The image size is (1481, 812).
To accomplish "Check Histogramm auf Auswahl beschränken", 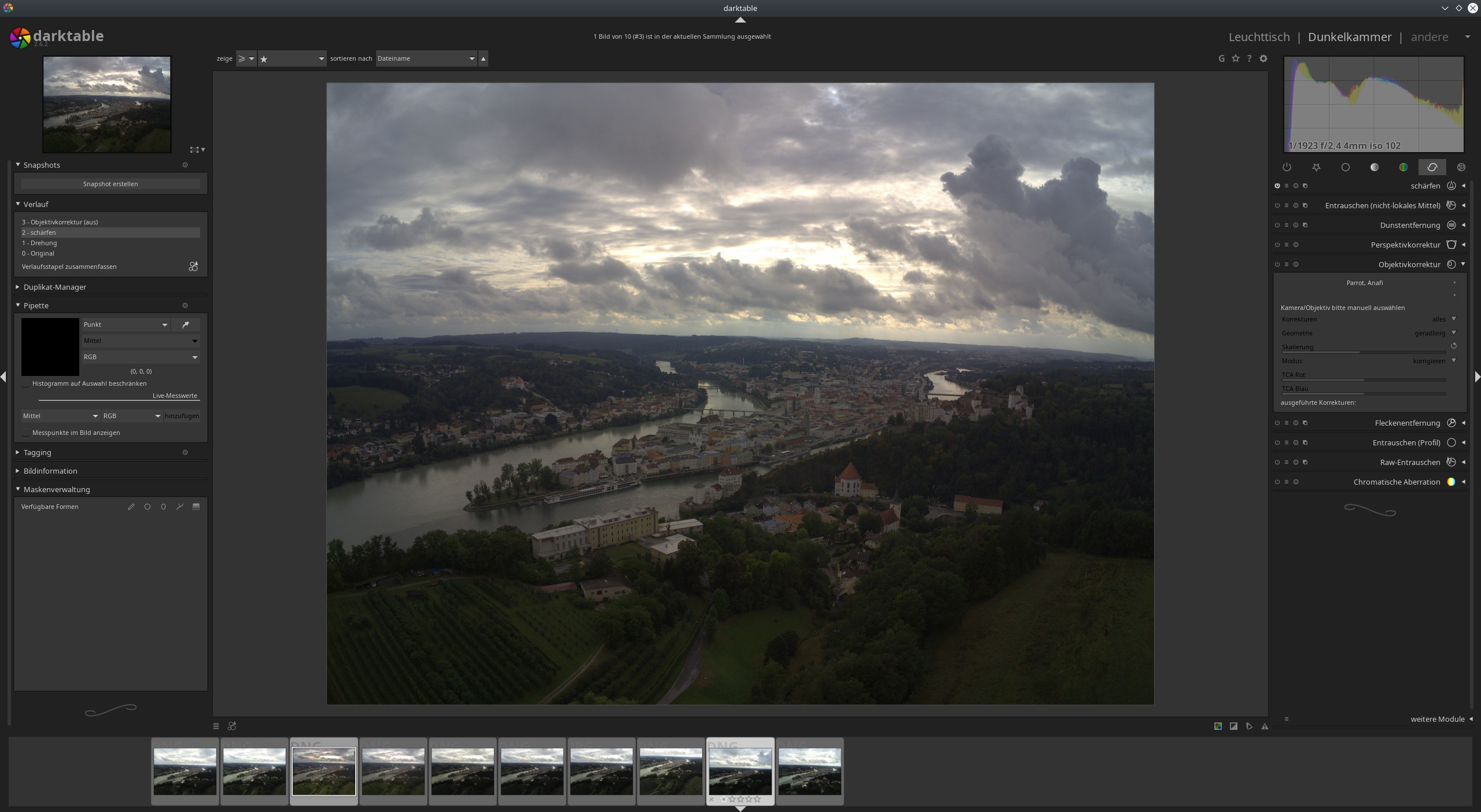I will coord(26,384).
